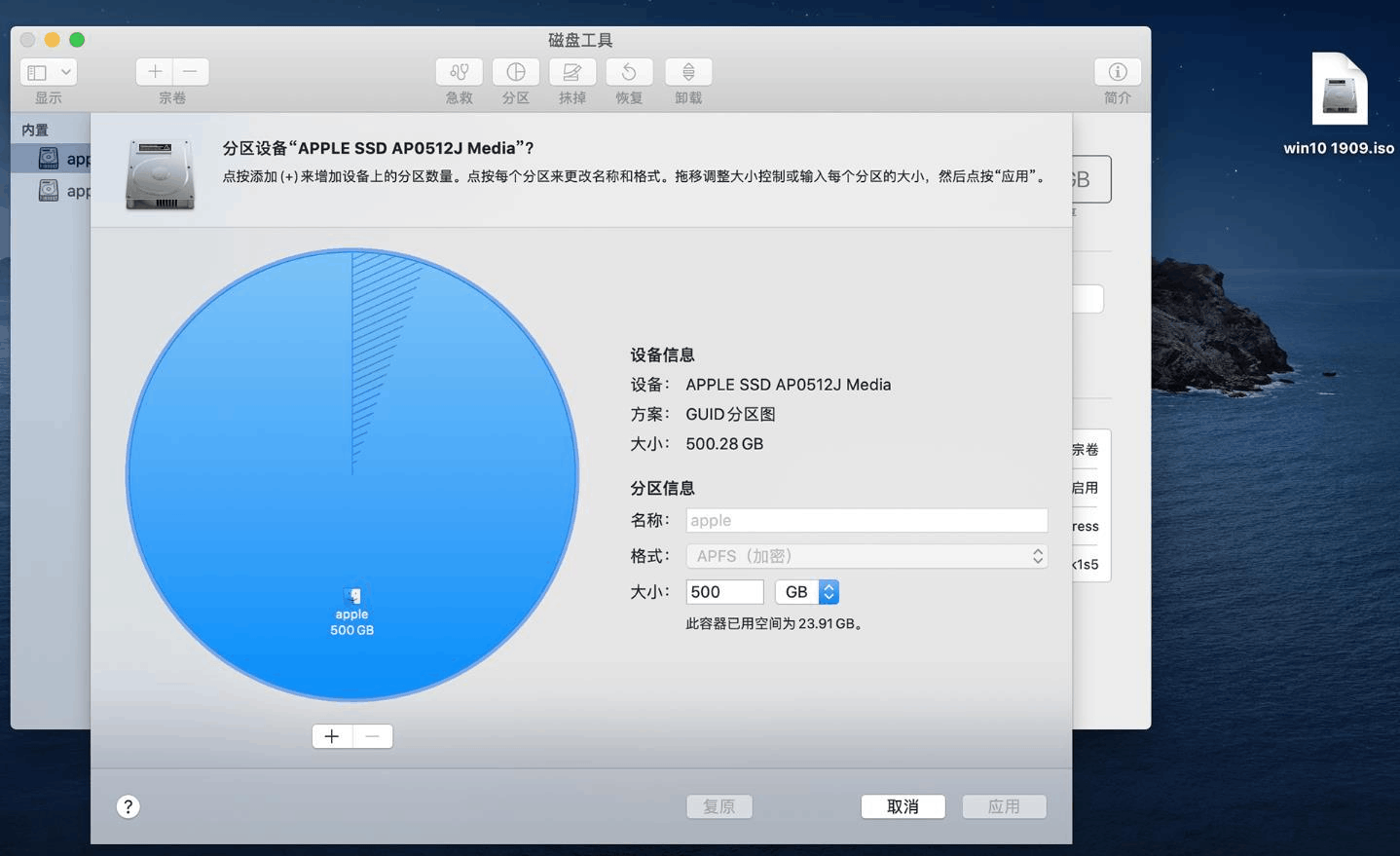Open the APFS（加密）format dropdown

point(866,555)
